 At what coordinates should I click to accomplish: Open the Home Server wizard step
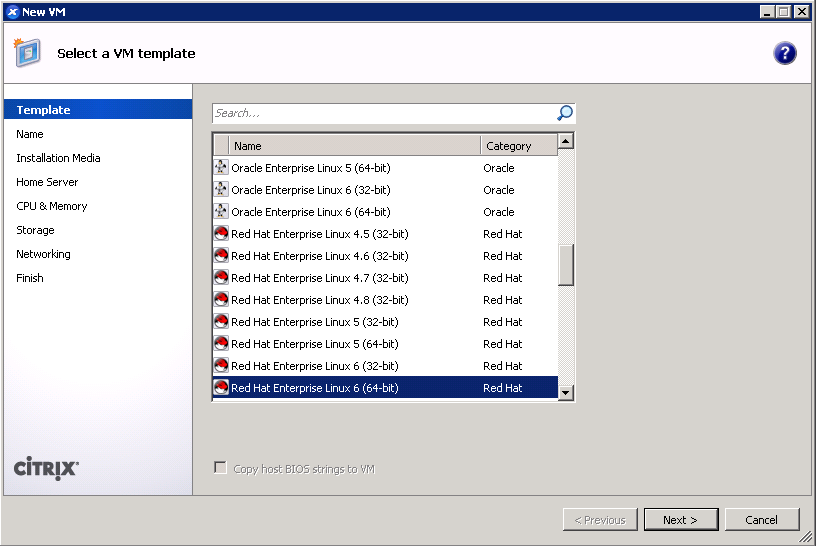coord(47,182)
